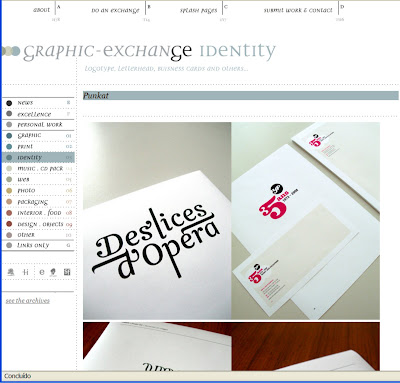
Task: Select the "print" category in sidebar
Action: pos(25,146)
